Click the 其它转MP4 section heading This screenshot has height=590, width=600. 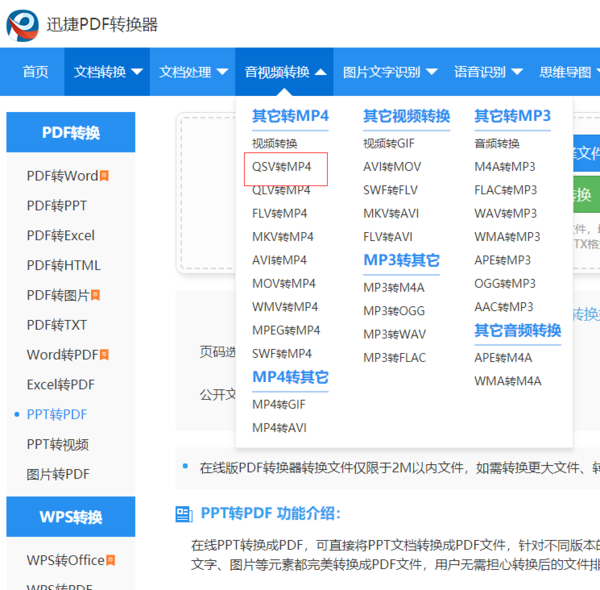click(290, 116)
